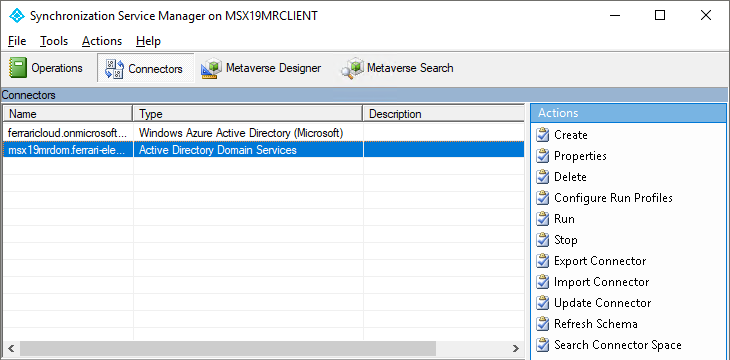Click Import Connector action
Screen dimensions: 730x360
602,282
